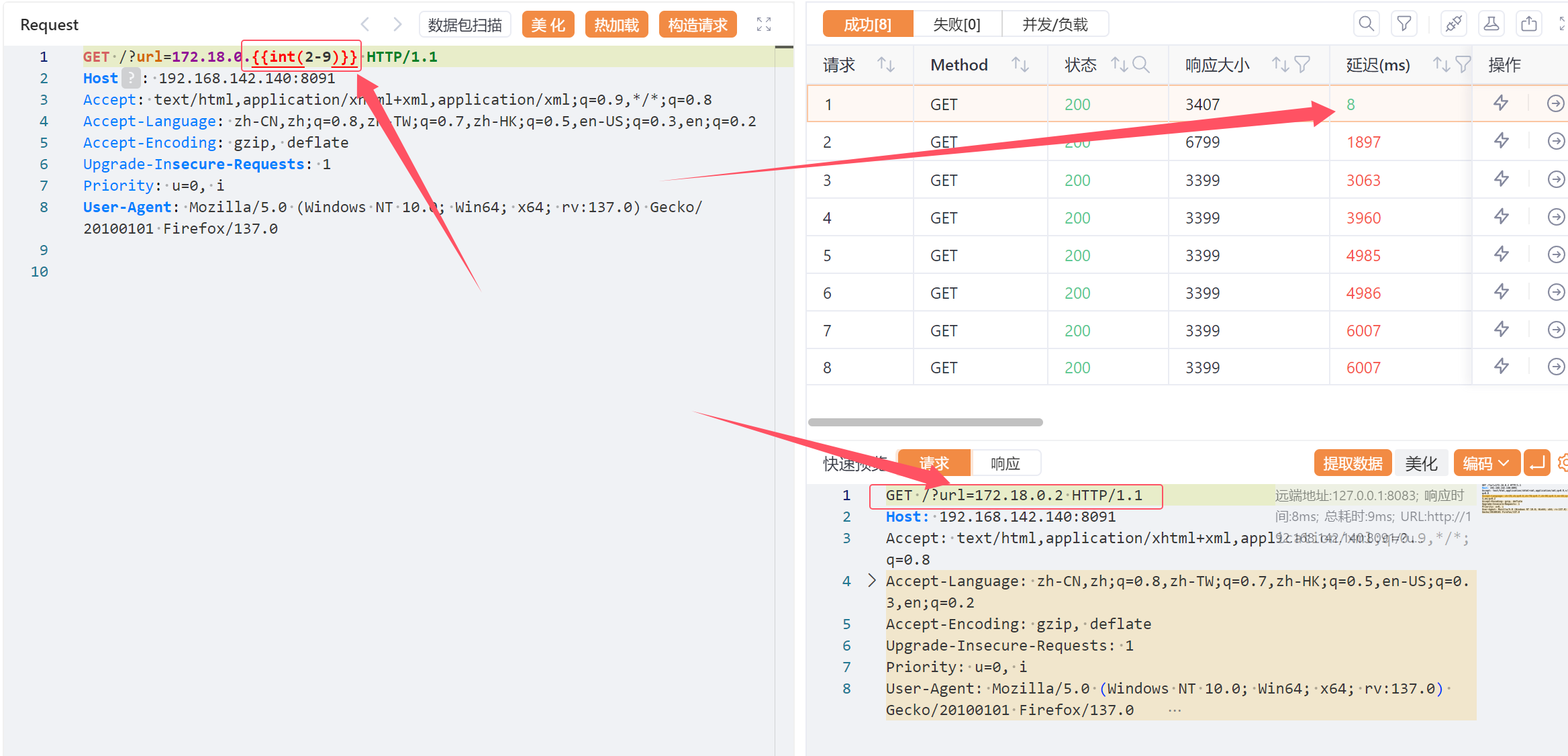
Task: Click the 数据包扫描 button
Action: click(464, 25)
